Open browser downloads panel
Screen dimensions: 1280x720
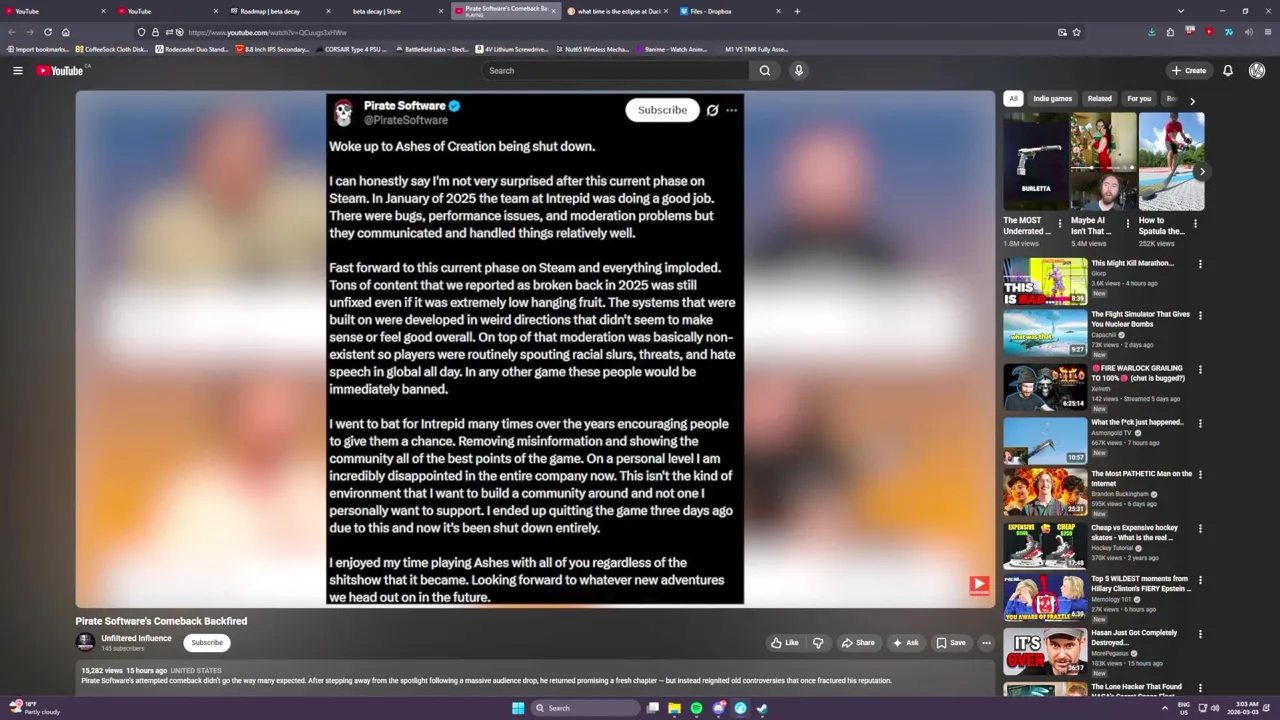pos(1151,32)
